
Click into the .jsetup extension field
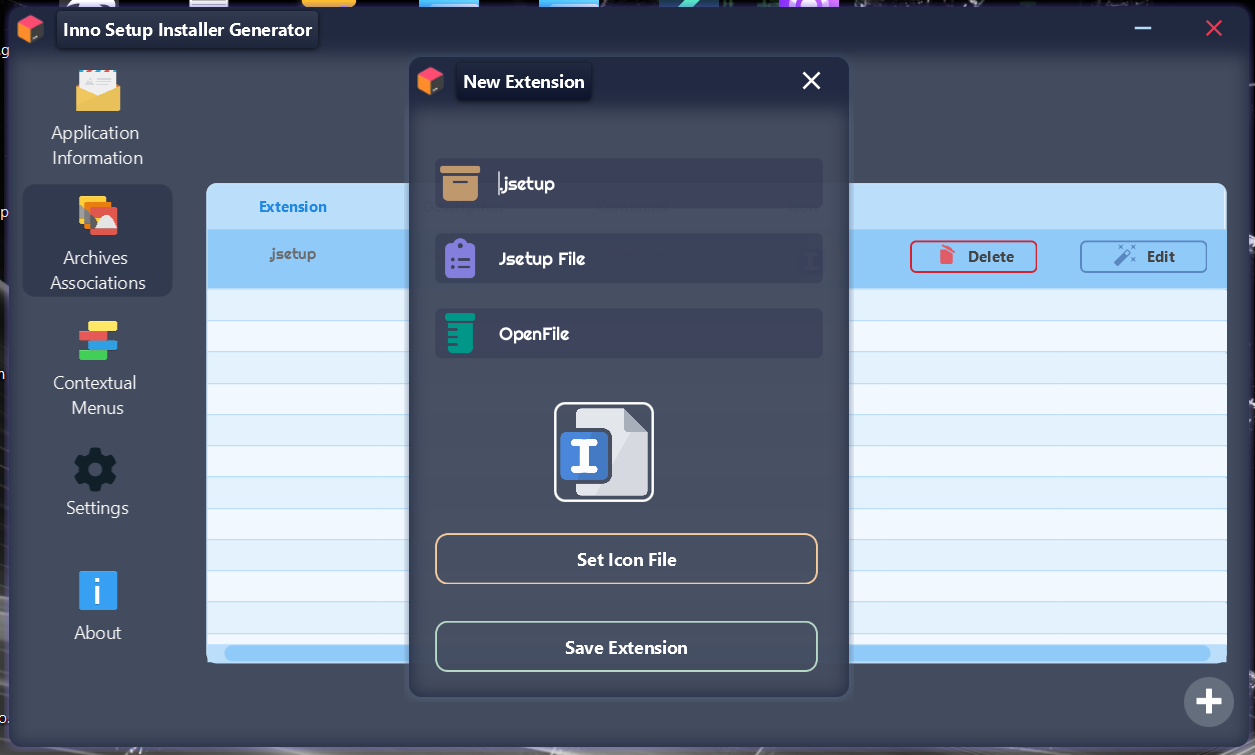click(x=629, y=183)
